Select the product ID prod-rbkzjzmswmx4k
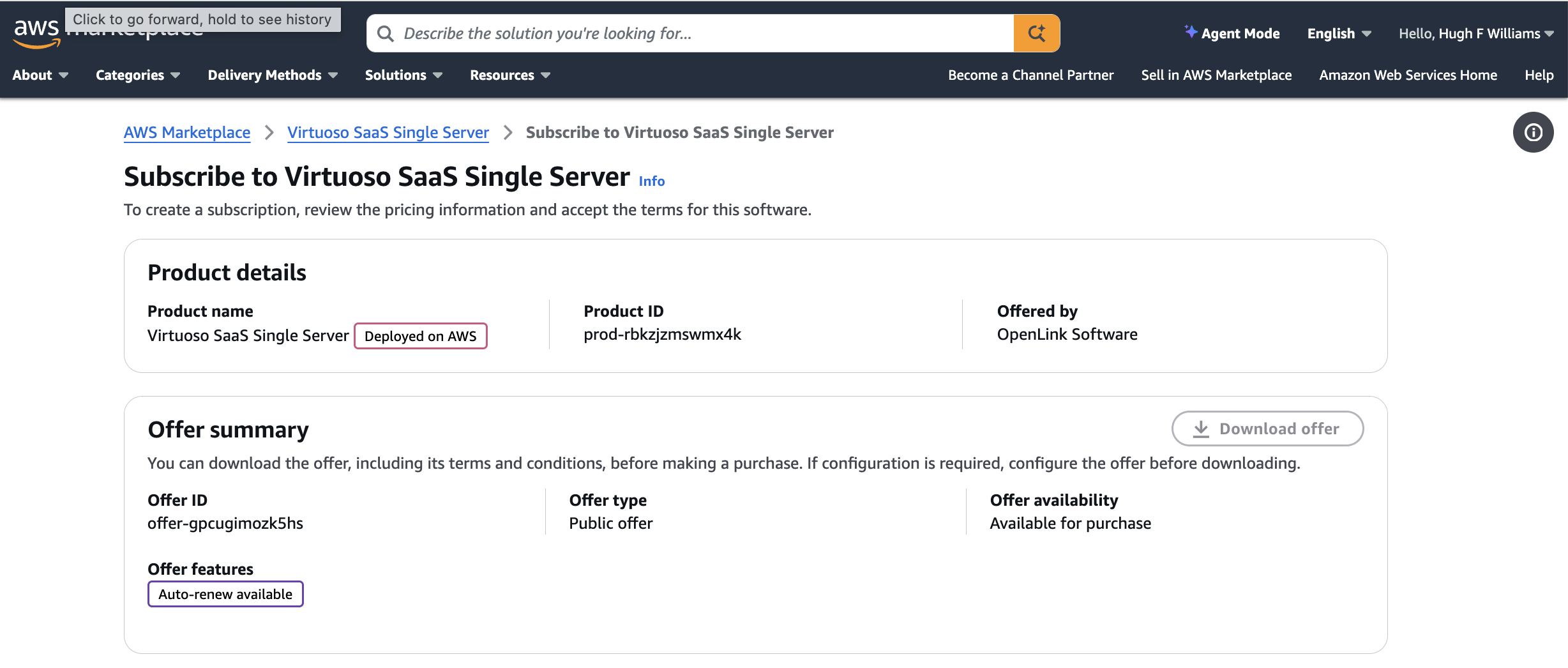The image size is (1568, 668). [662, 334]
